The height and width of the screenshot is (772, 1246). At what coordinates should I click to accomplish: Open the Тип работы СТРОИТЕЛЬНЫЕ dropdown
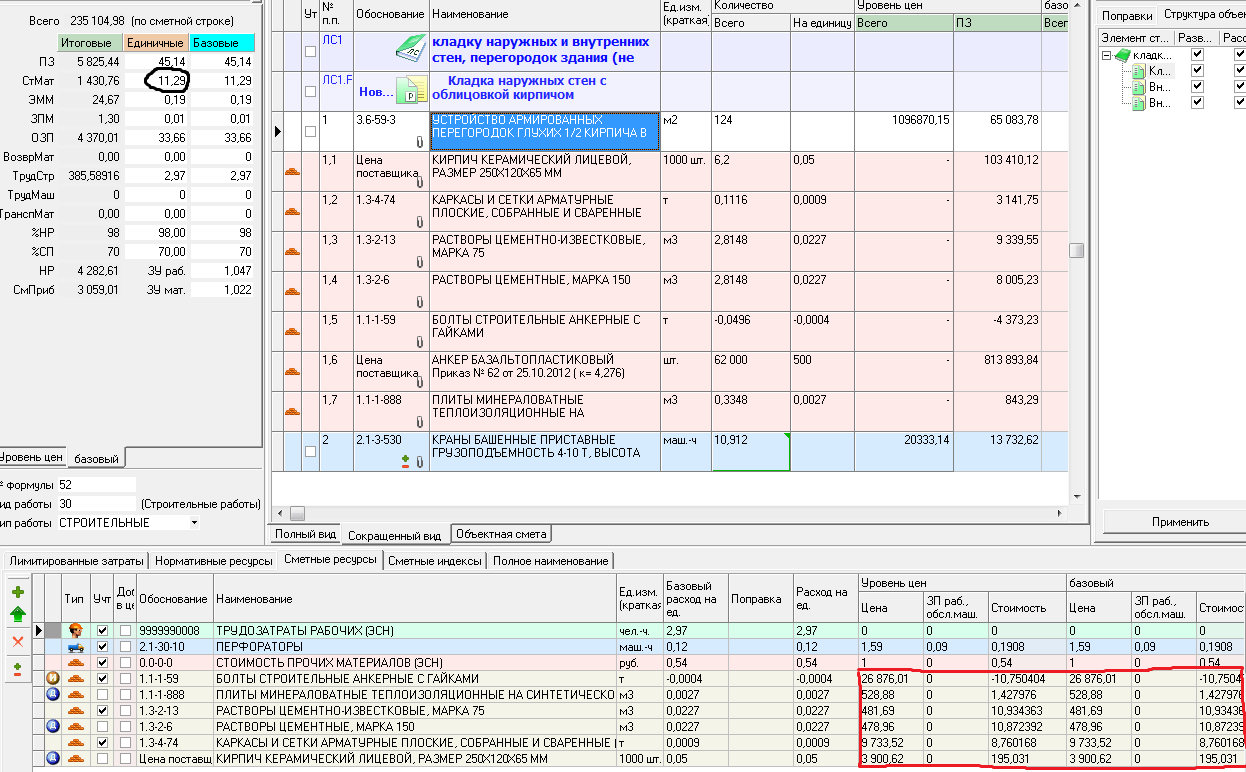point(193,523)
